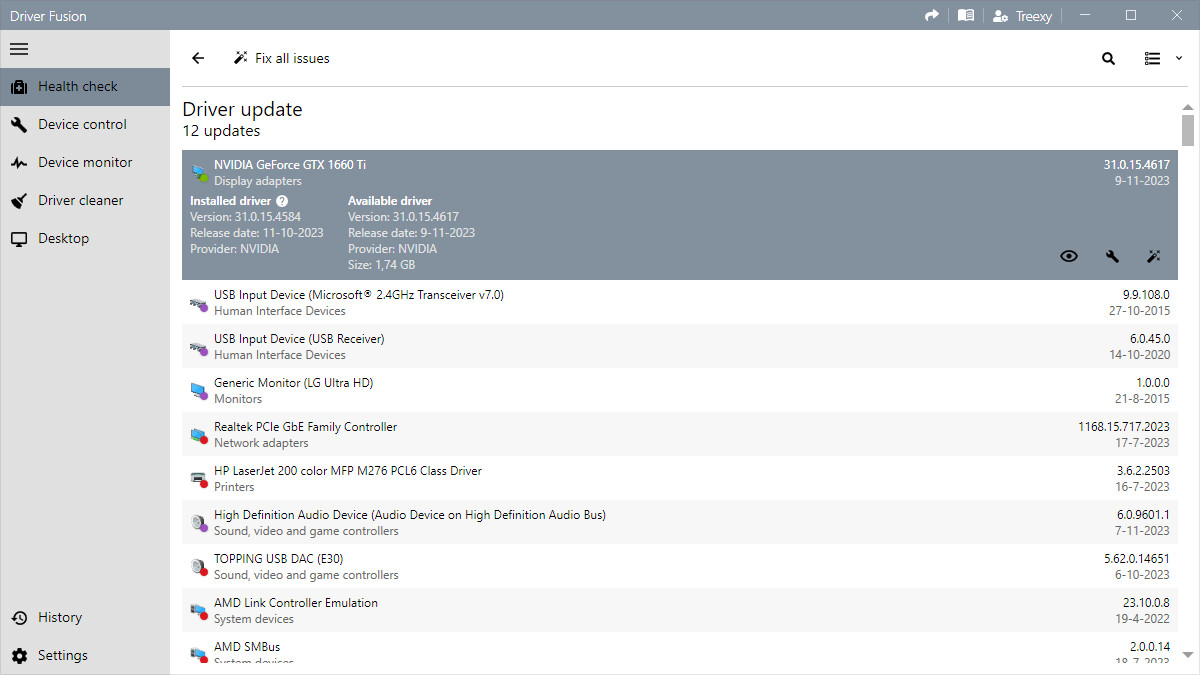Click the help icon next to Installed driver

pyautogui.click(x=281, y=201)
